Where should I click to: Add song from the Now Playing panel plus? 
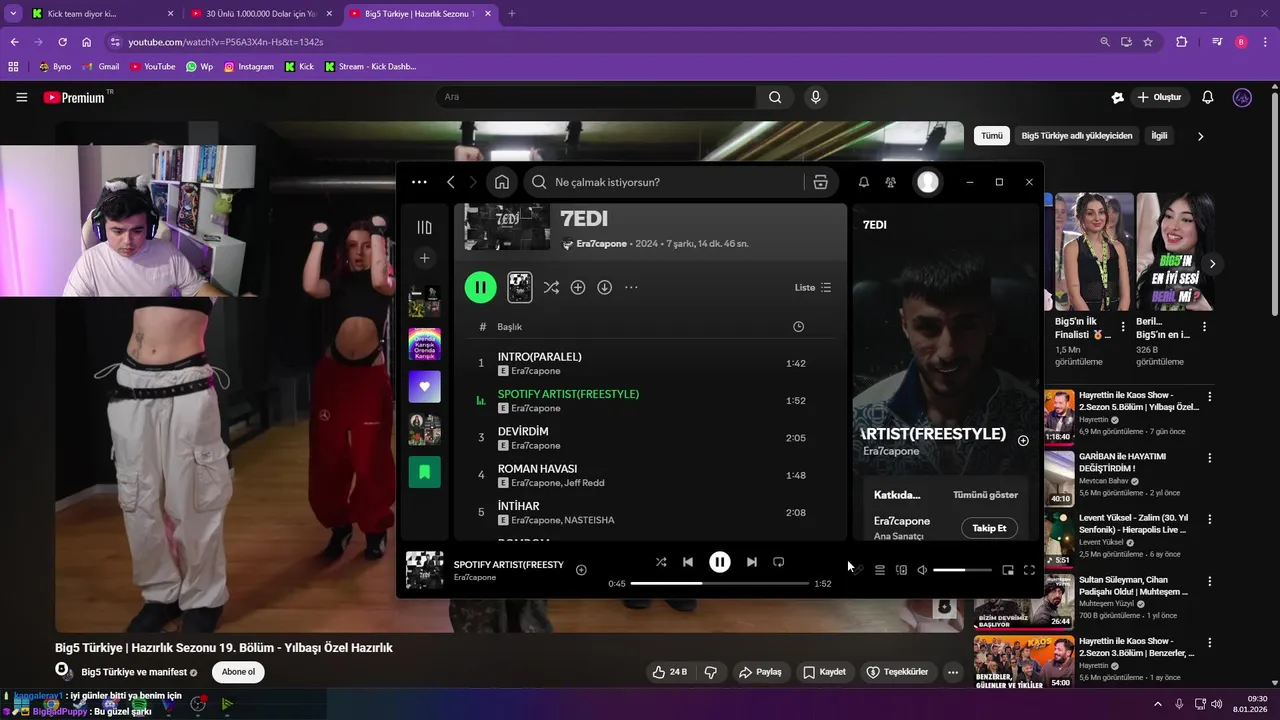point(1023,440)
